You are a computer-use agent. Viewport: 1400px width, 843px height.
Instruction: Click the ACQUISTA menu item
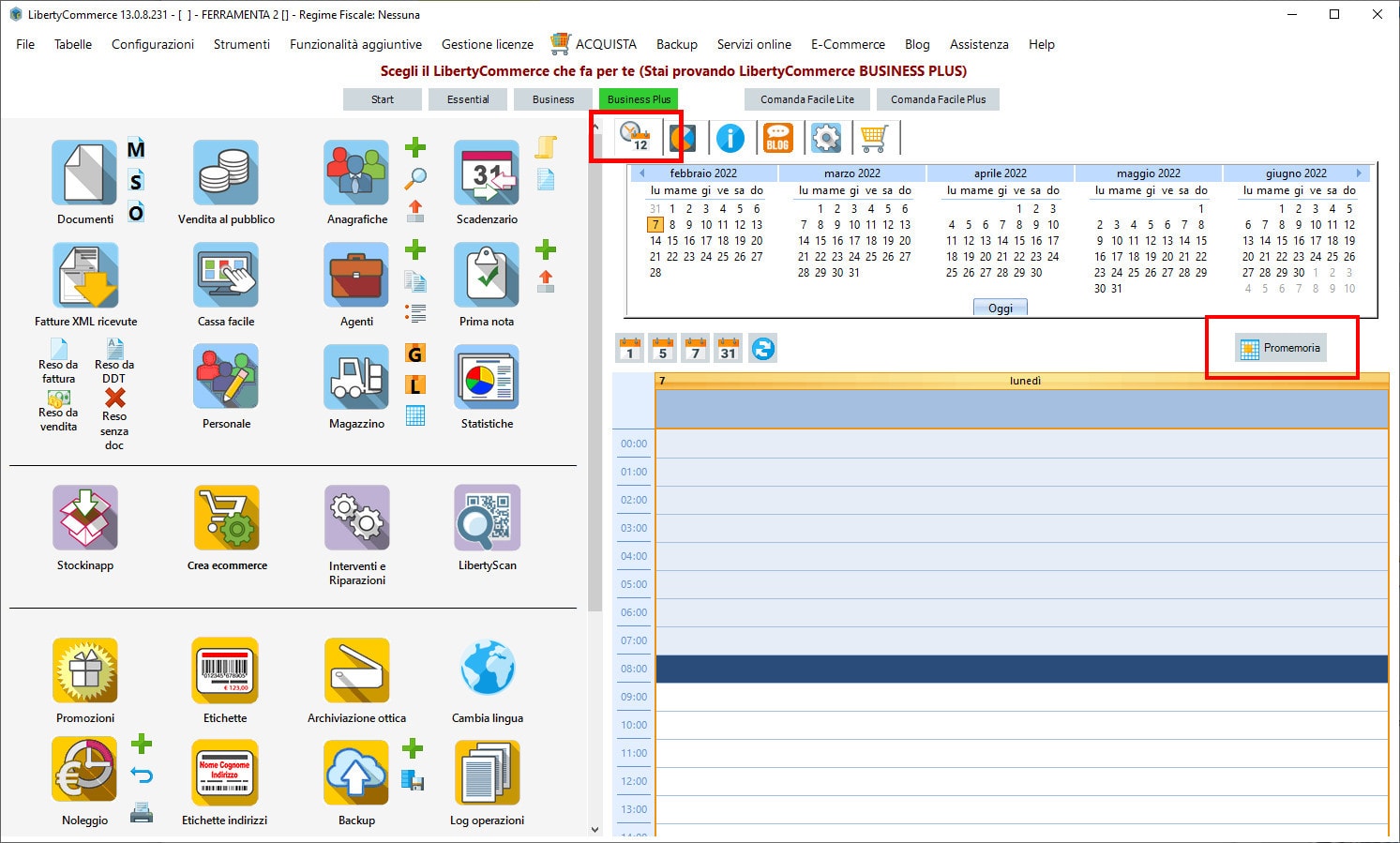pyautogui.click(x=594, y=43)
